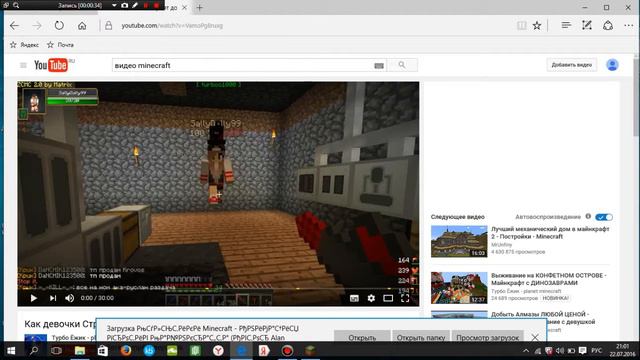Open the КОНФЕТНОМ ОСТРОВЕ video thumbnail
640x360 pixels.
(x=459, y=288)
